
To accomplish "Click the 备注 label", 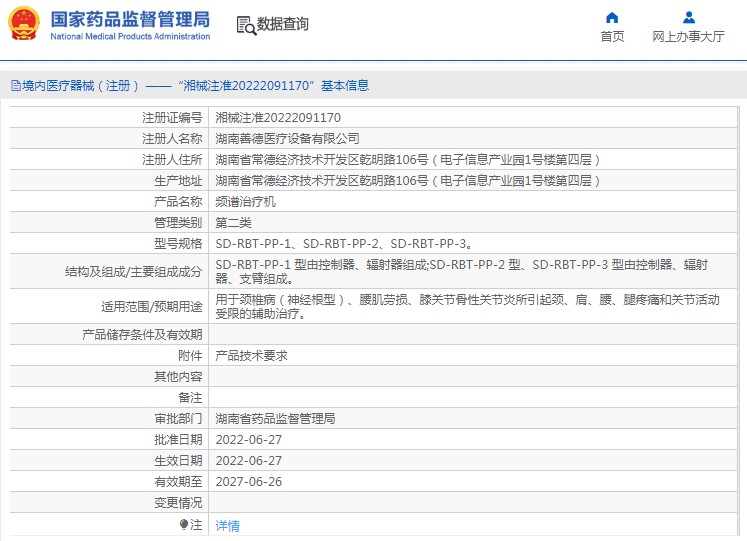I will pos(190,398).
